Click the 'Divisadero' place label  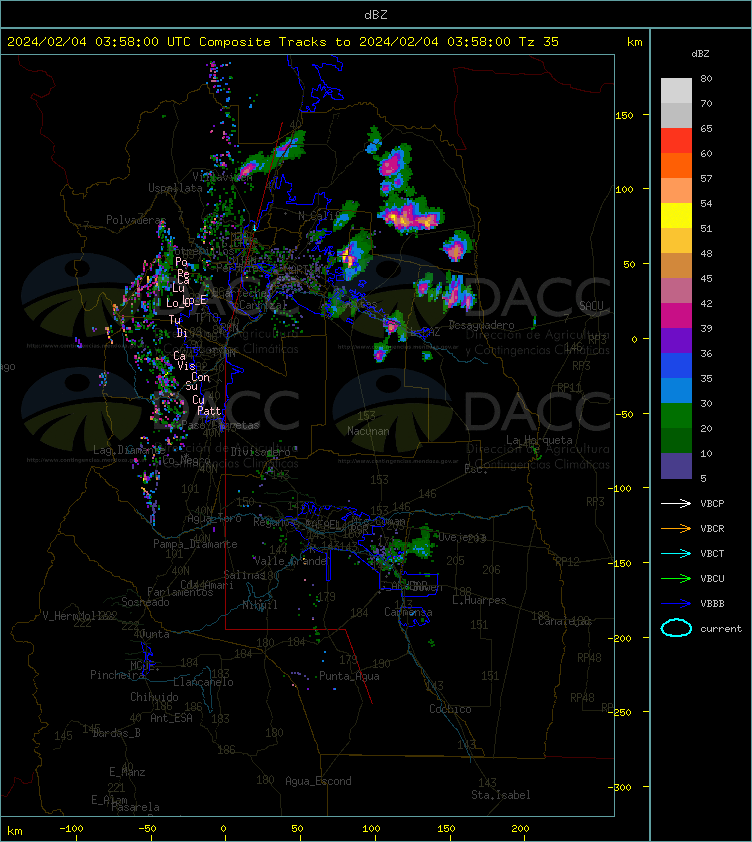(x=261, y=452)
